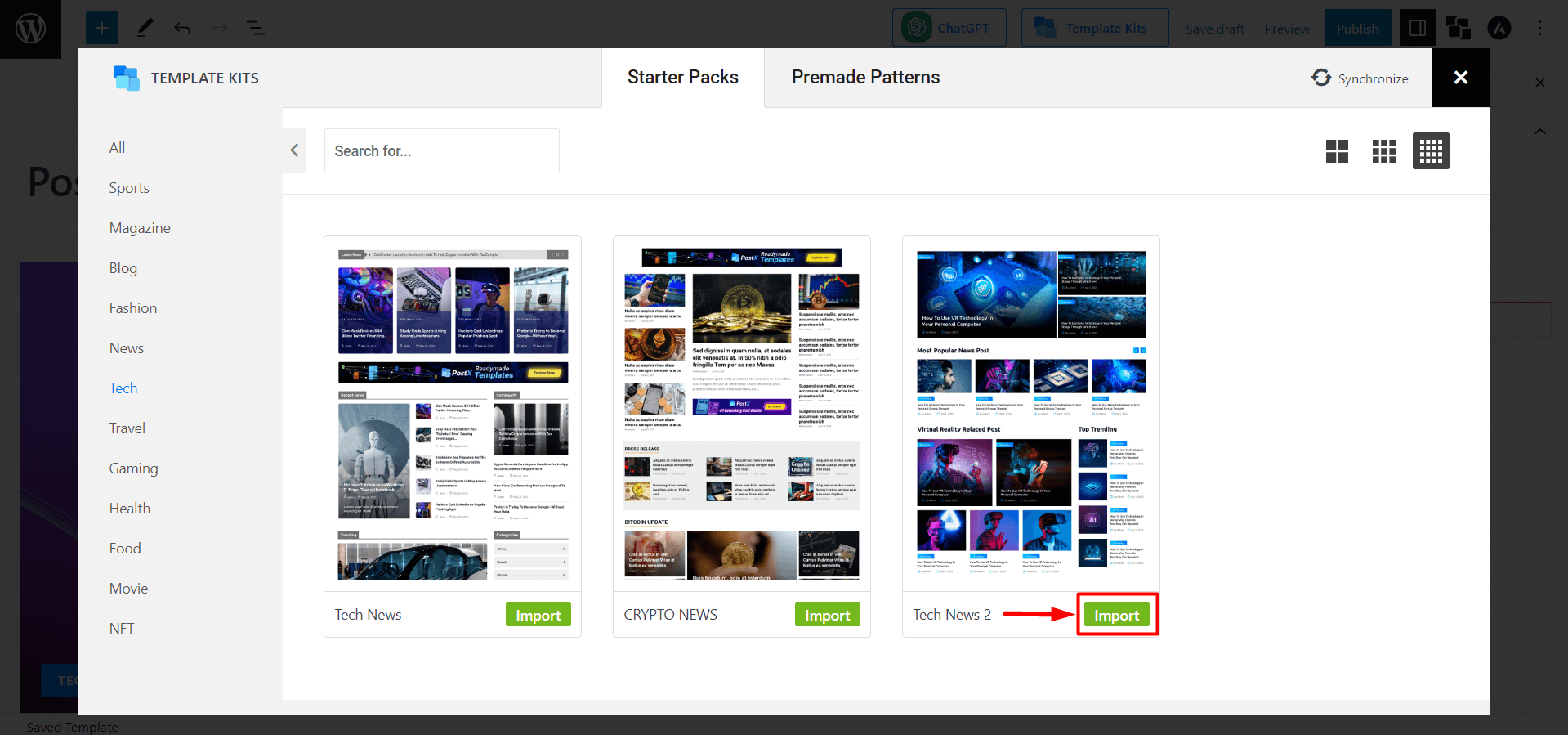Viewport: 1568px width, 735px height.
Task: Click the WordPress logo icon
Action: (x=30, y=29)
